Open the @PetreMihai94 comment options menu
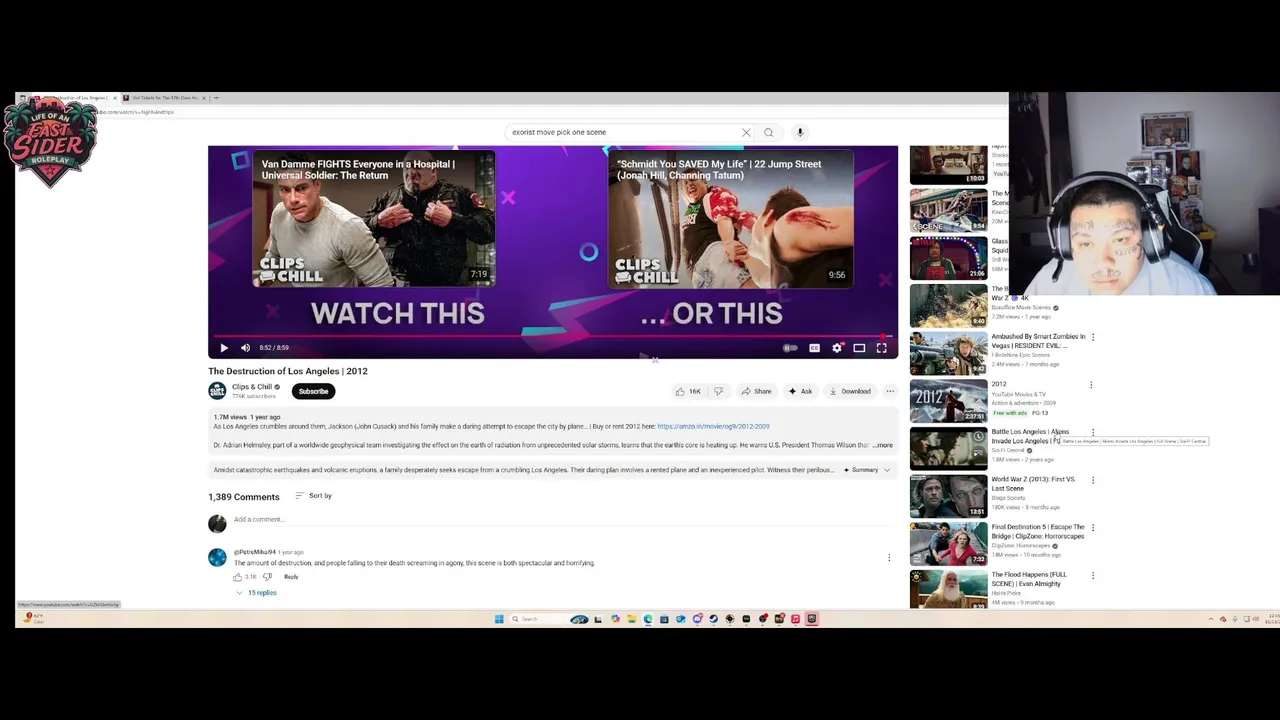The width and height of the screenshot is (1280, 720). coord(889,558)
